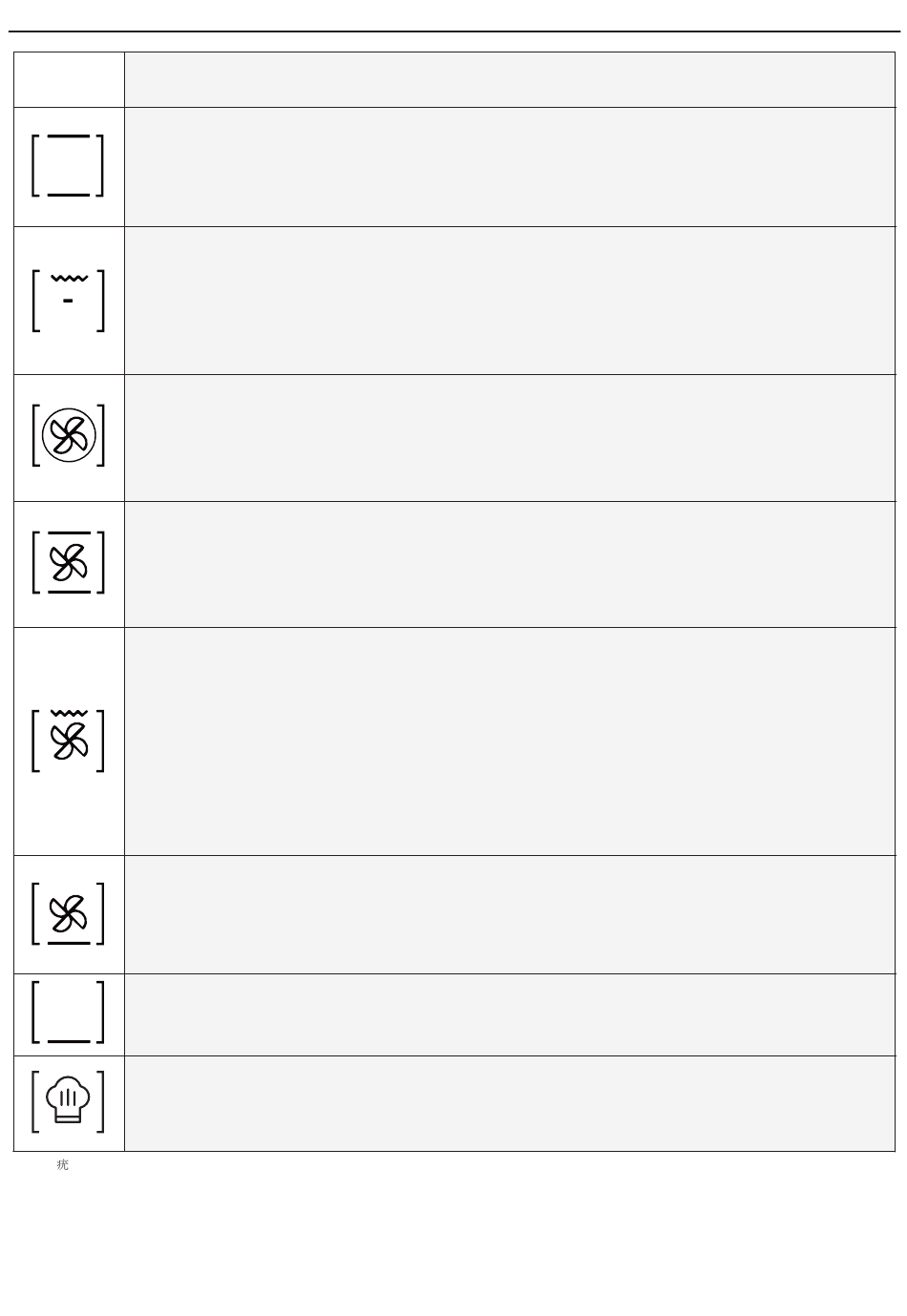Click the wide blank header description cell
Viewport: 907px width, 1316px height.
coord(509,79)
